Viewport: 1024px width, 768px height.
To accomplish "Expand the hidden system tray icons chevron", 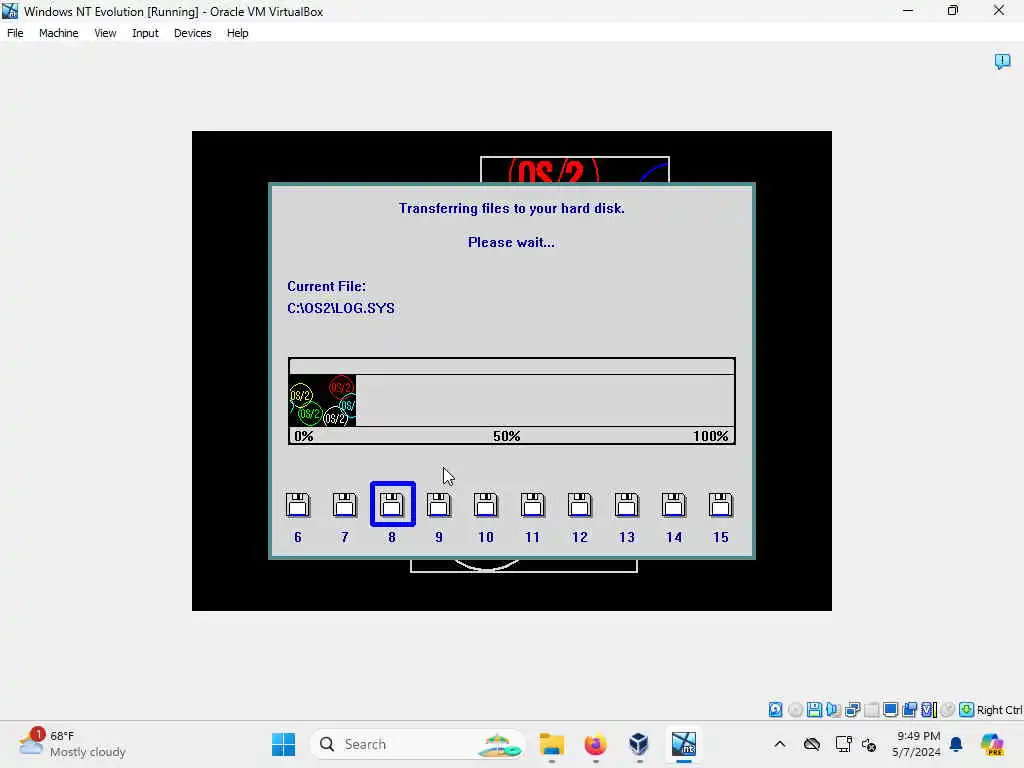I will tap(780, 744).
